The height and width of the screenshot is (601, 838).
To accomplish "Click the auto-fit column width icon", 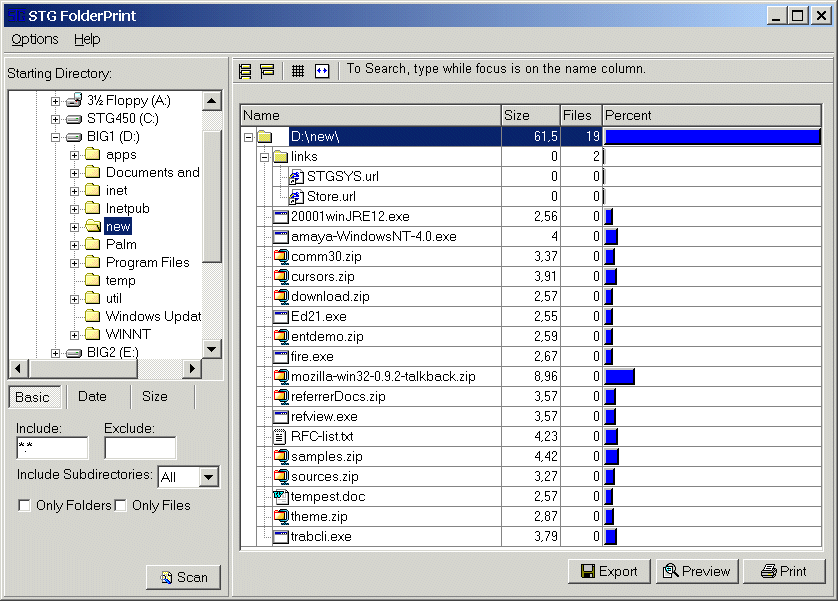I will (x=322, y=71).
